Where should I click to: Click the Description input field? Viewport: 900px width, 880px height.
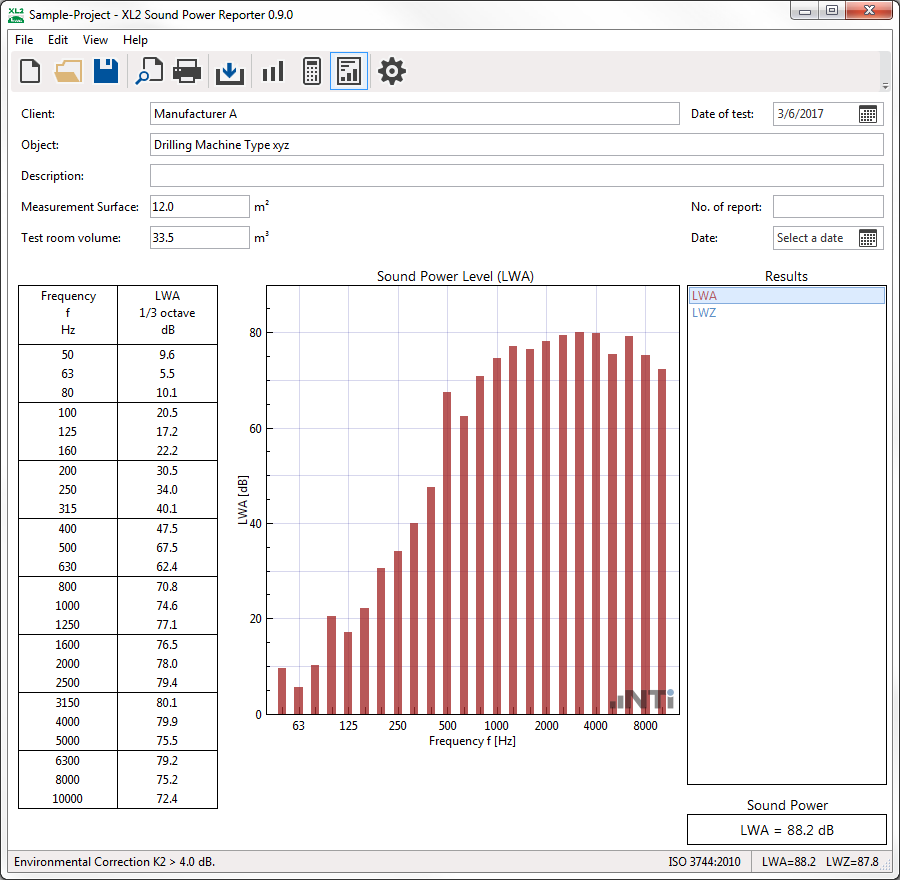pos(516,176)
